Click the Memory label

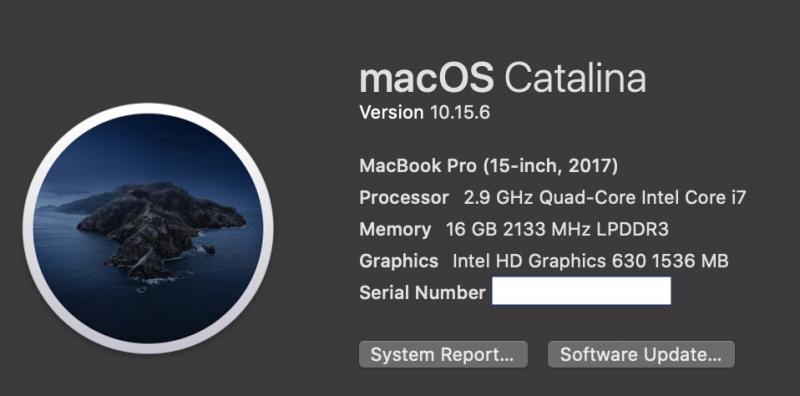click(395, 230)
